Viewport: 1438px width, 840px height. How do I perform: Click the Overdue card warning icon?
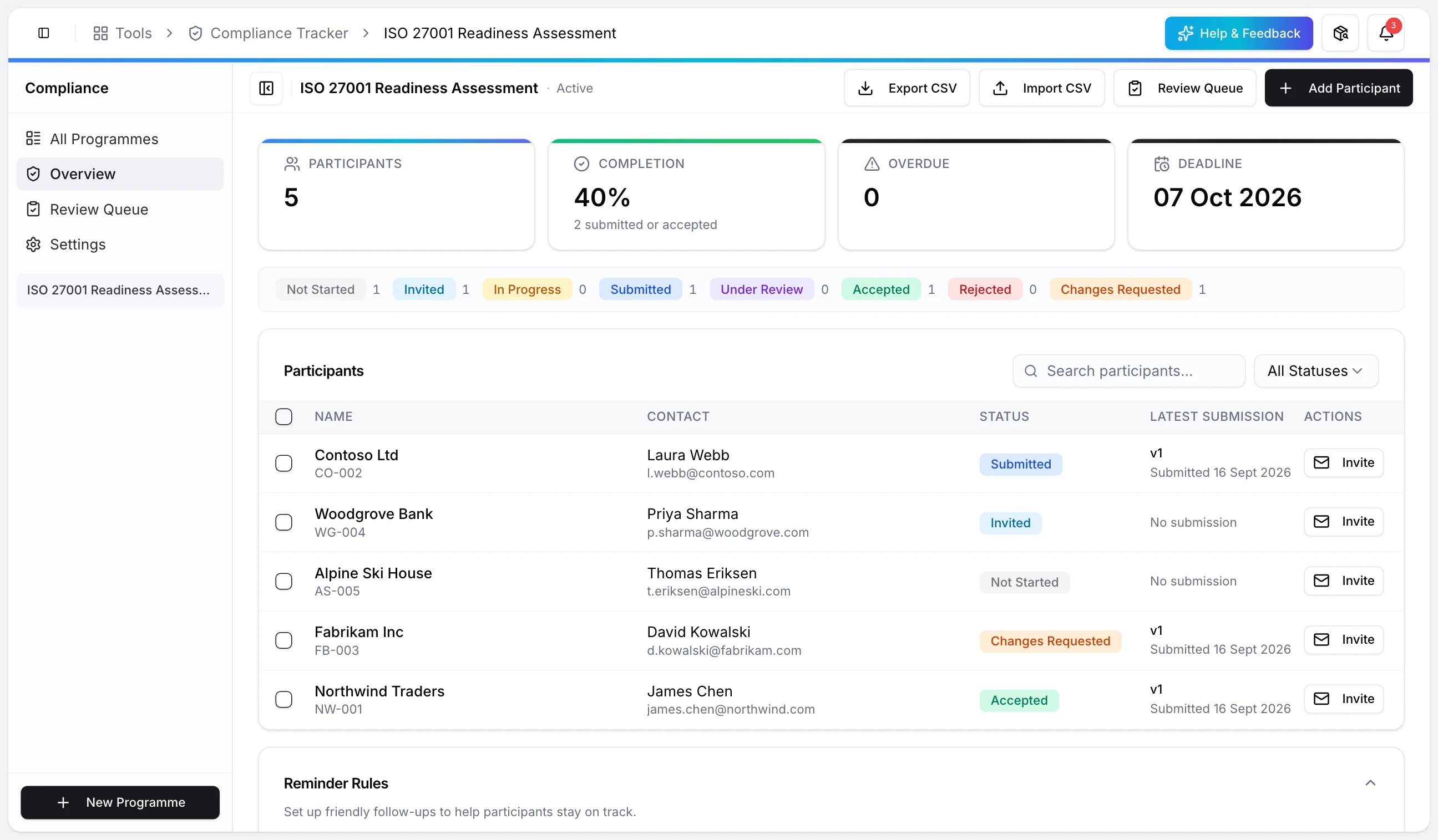(x=872, y=164)
